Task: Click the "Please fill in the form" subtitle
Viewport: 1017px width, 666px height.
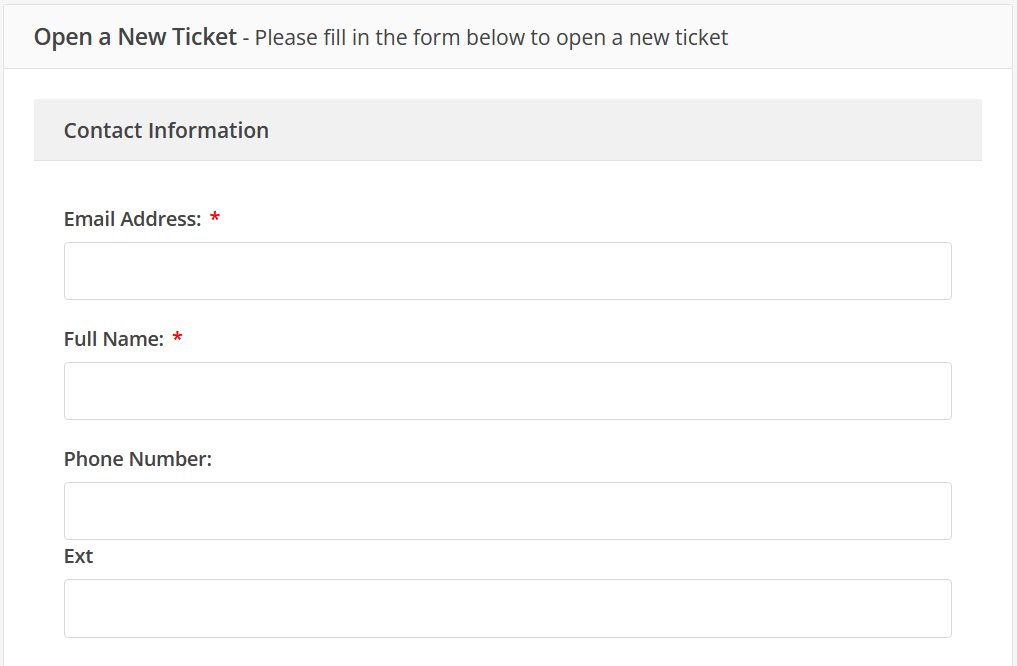Action: [x=491, y=38]
